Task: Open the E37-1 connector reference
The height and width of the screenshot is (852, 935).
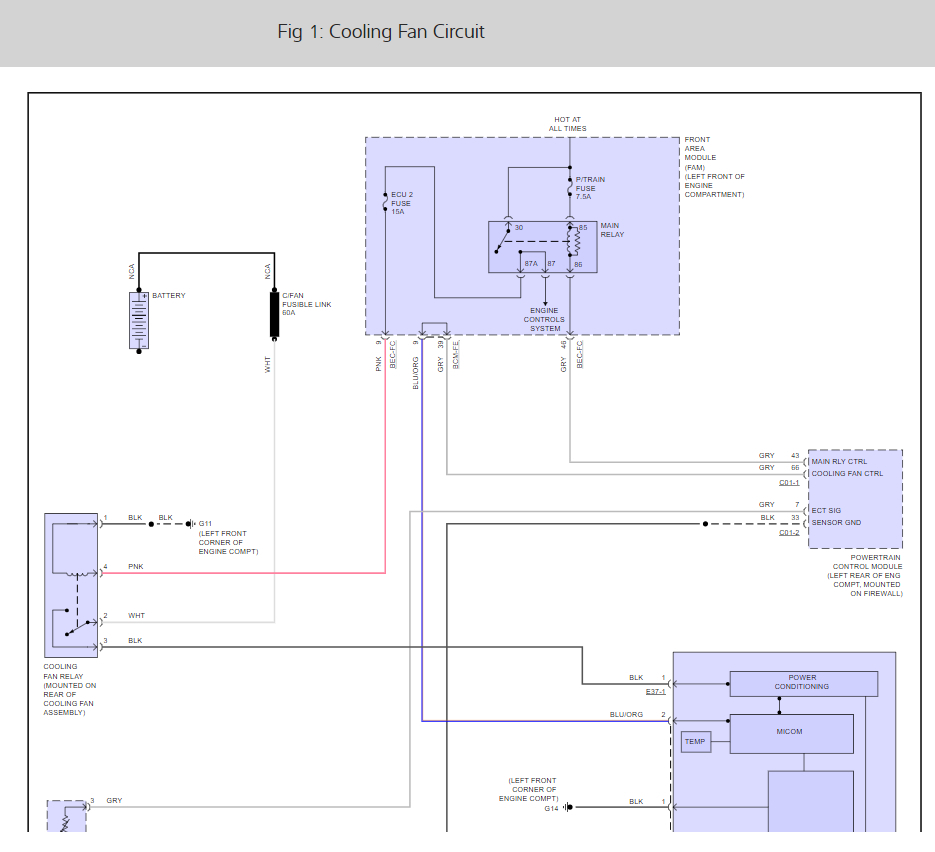Action: click(x=655, y=692)
